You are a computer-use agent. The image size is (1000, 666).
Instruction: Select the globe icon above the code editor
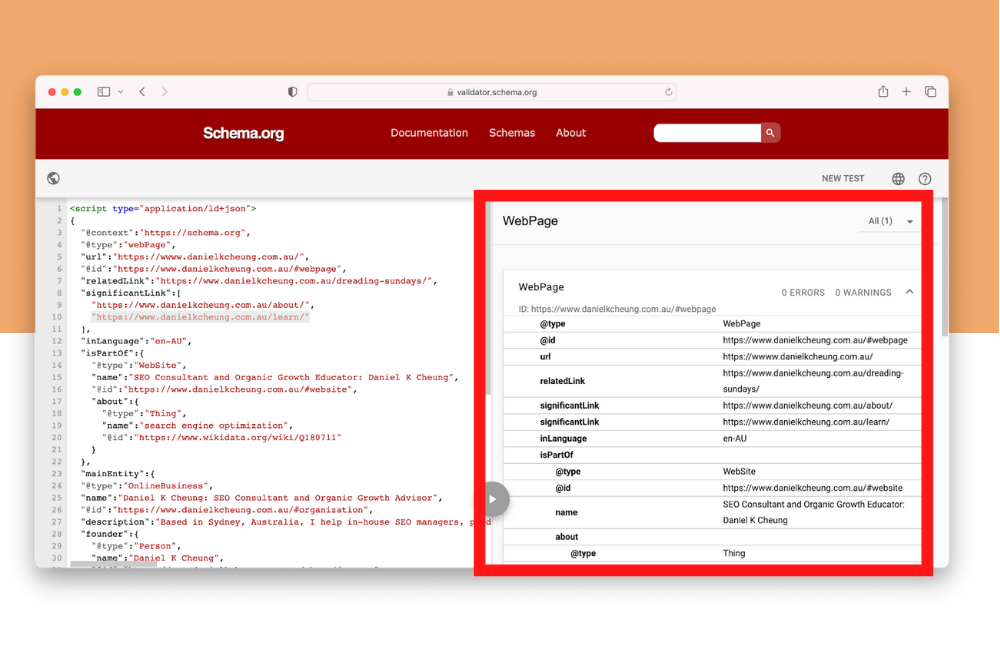[x=53, y=178]
